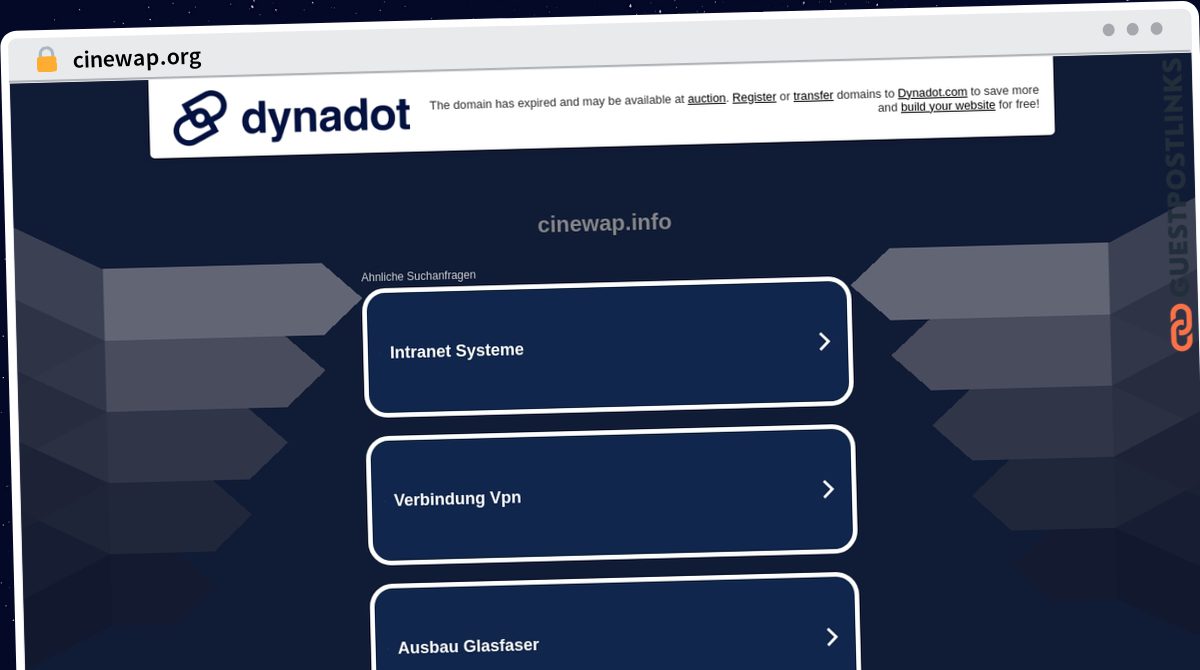Click the Dynadot chain-link logo icon
Image resolution: width=1200 pixels, height=670 pixels.
(200, 117)
